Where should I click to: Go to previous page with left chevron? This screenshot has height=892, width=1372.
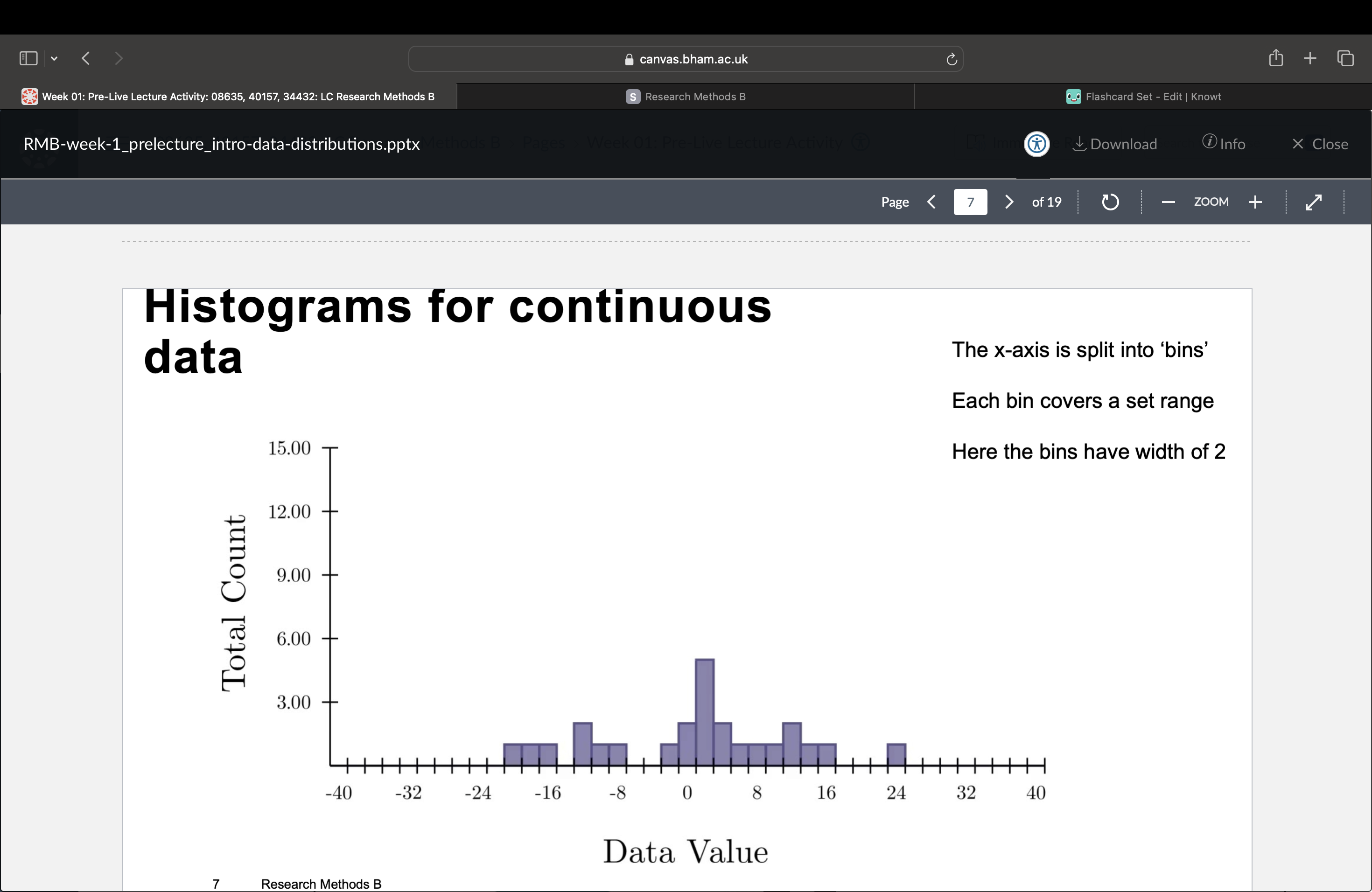[x=931, y=202]
